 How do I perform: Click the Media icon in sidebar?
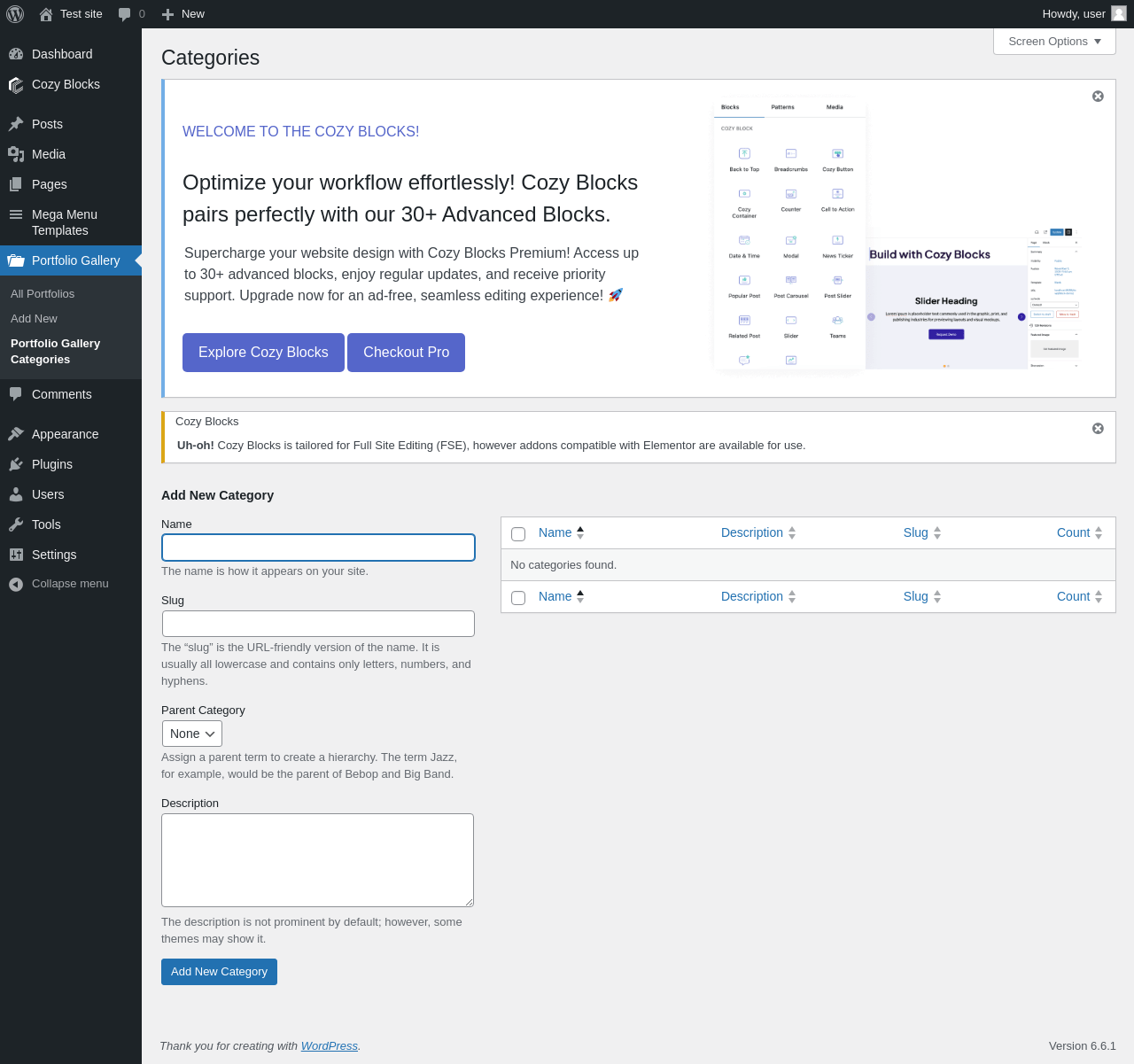click(16, 154)
